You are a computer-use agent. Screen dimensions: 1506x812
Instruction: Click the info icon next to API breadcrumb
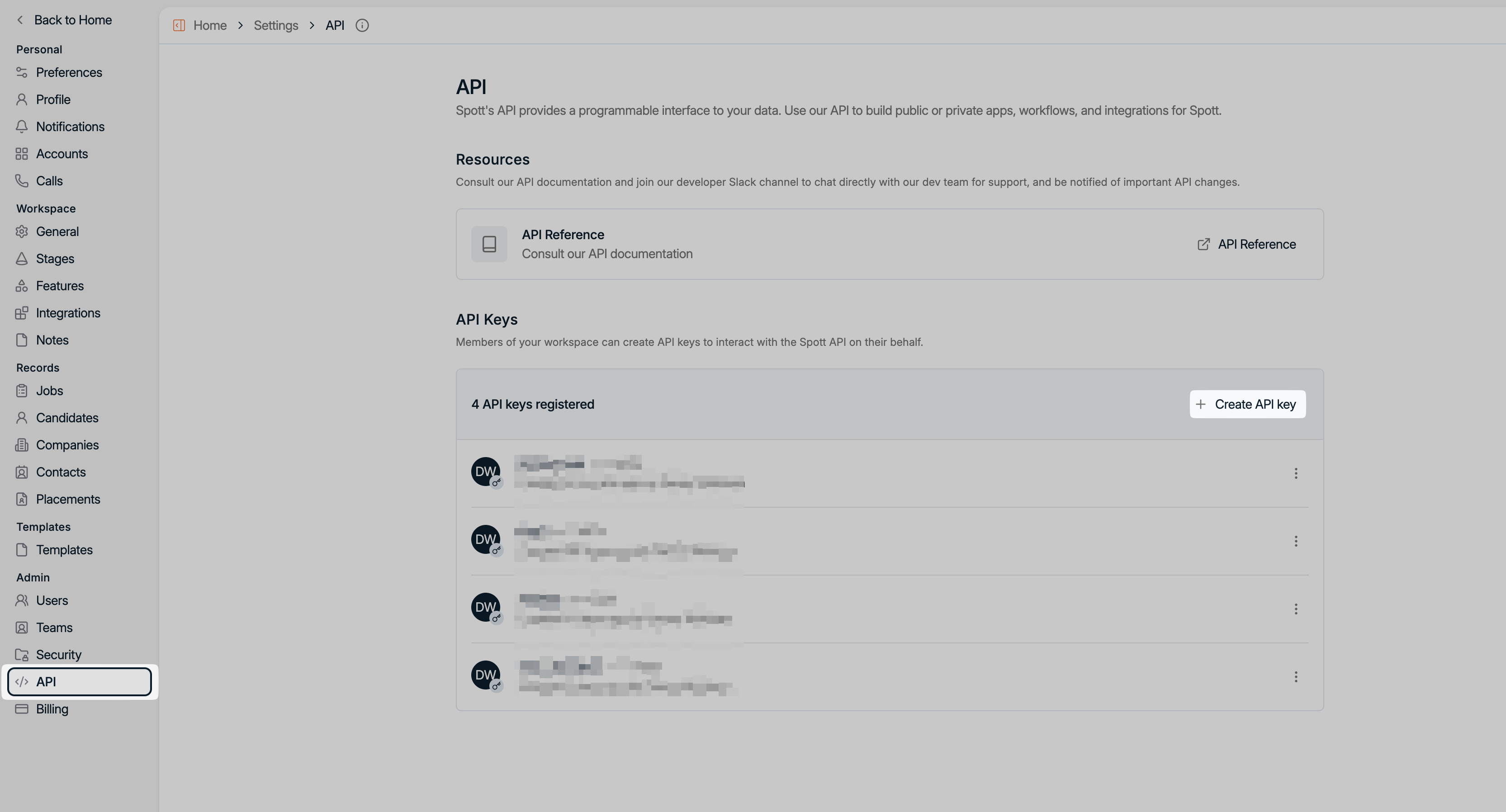[362, 25]
